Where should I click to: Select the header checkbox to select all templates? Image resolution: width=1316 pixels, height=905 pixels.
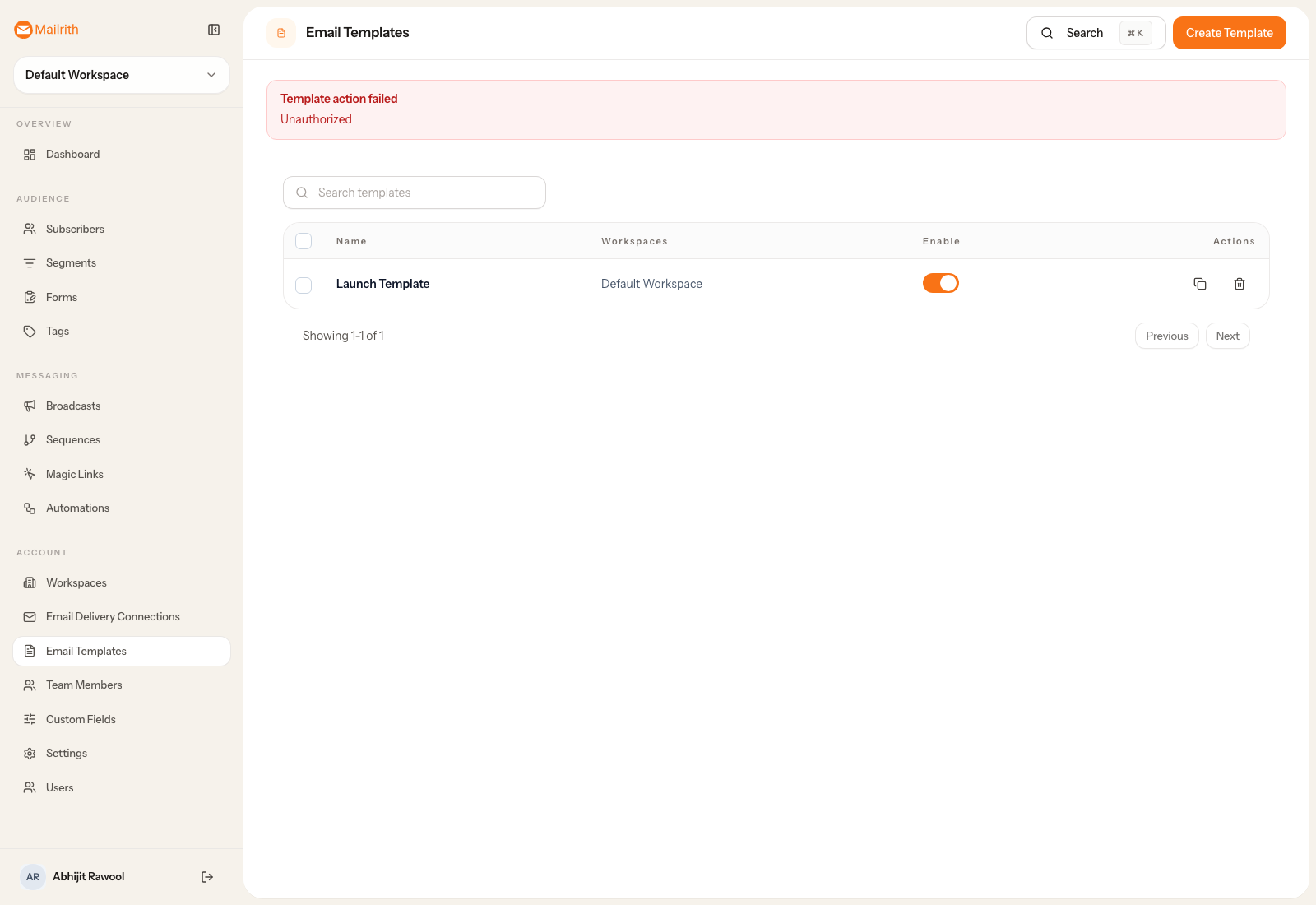[x=303, y=240]
